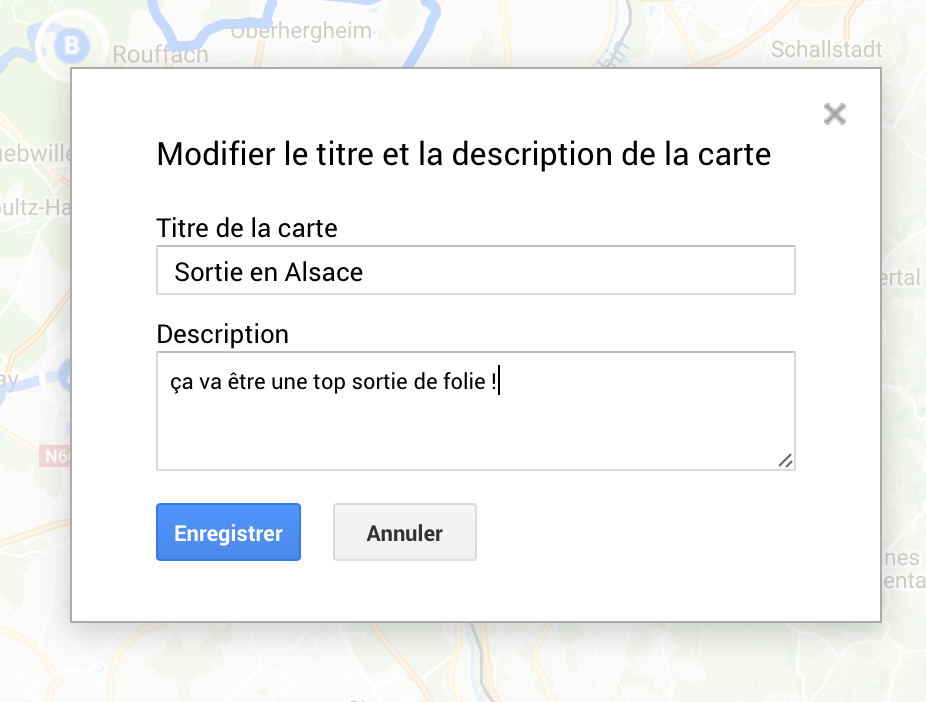Image resolution: width=926 pixels, height=702 pixels.
Task: Click the truncated Soultz-Haut-Rhin map label
Action: [x=35, y=207]
